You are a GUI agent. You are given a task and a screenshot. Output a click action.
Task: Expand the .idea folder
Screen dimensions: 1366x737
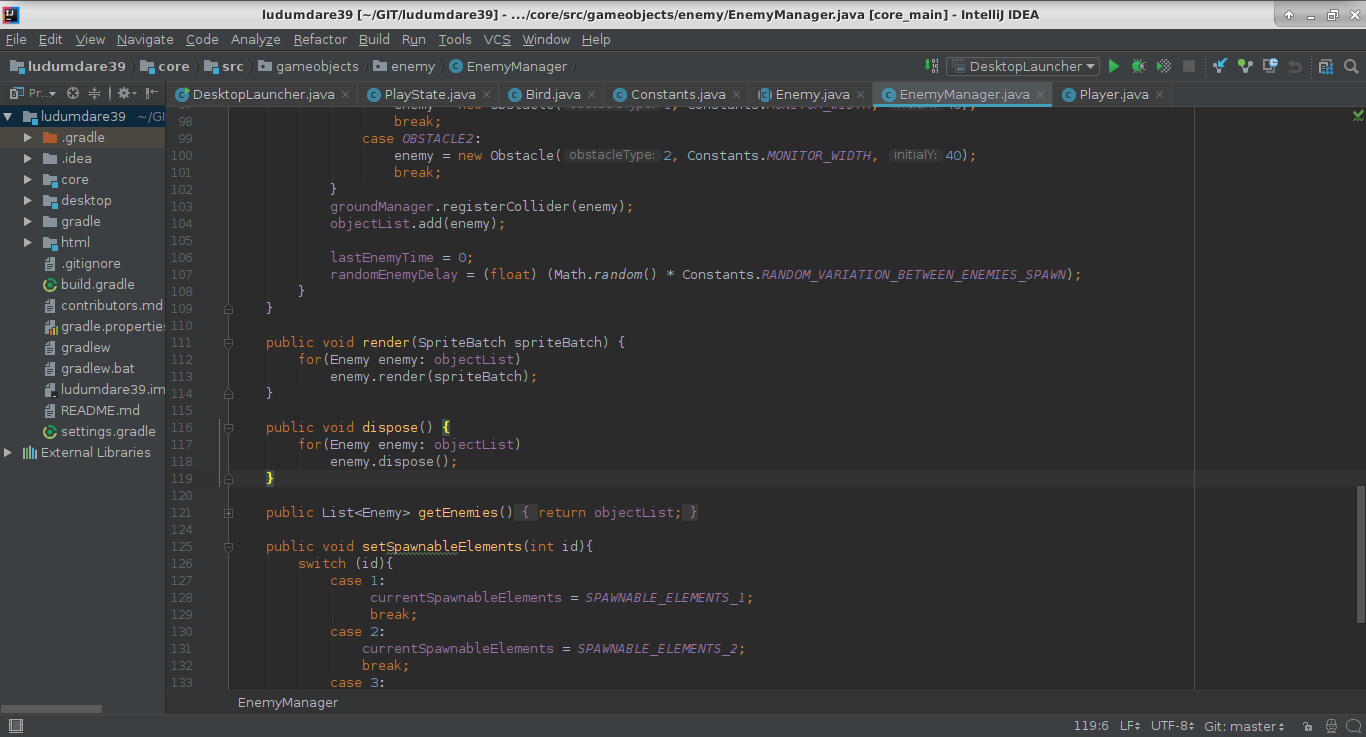point(28,159)
